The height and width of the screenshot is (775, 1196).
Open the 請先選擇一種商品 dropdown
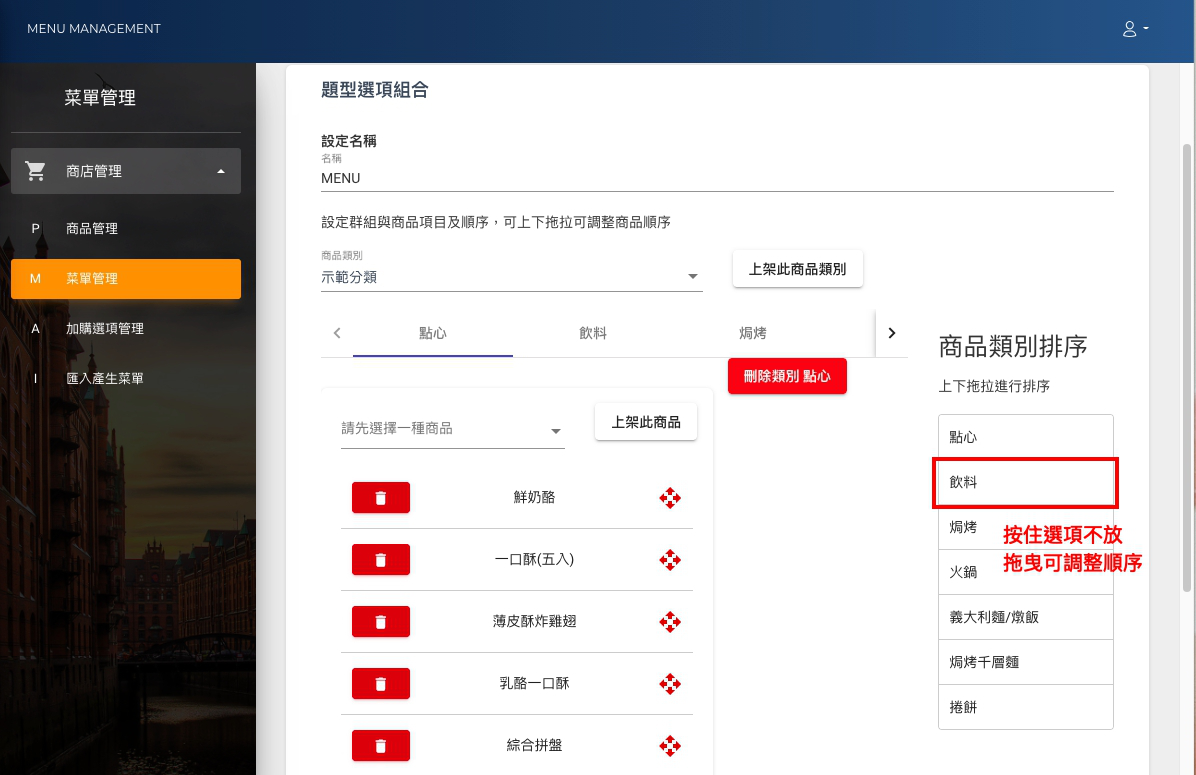452,429
